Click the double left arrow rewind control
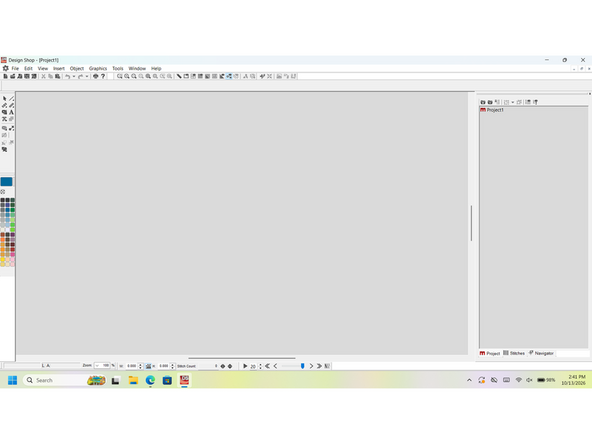Image resolution: width=592 pixels, height=444 pixels. 267,366
